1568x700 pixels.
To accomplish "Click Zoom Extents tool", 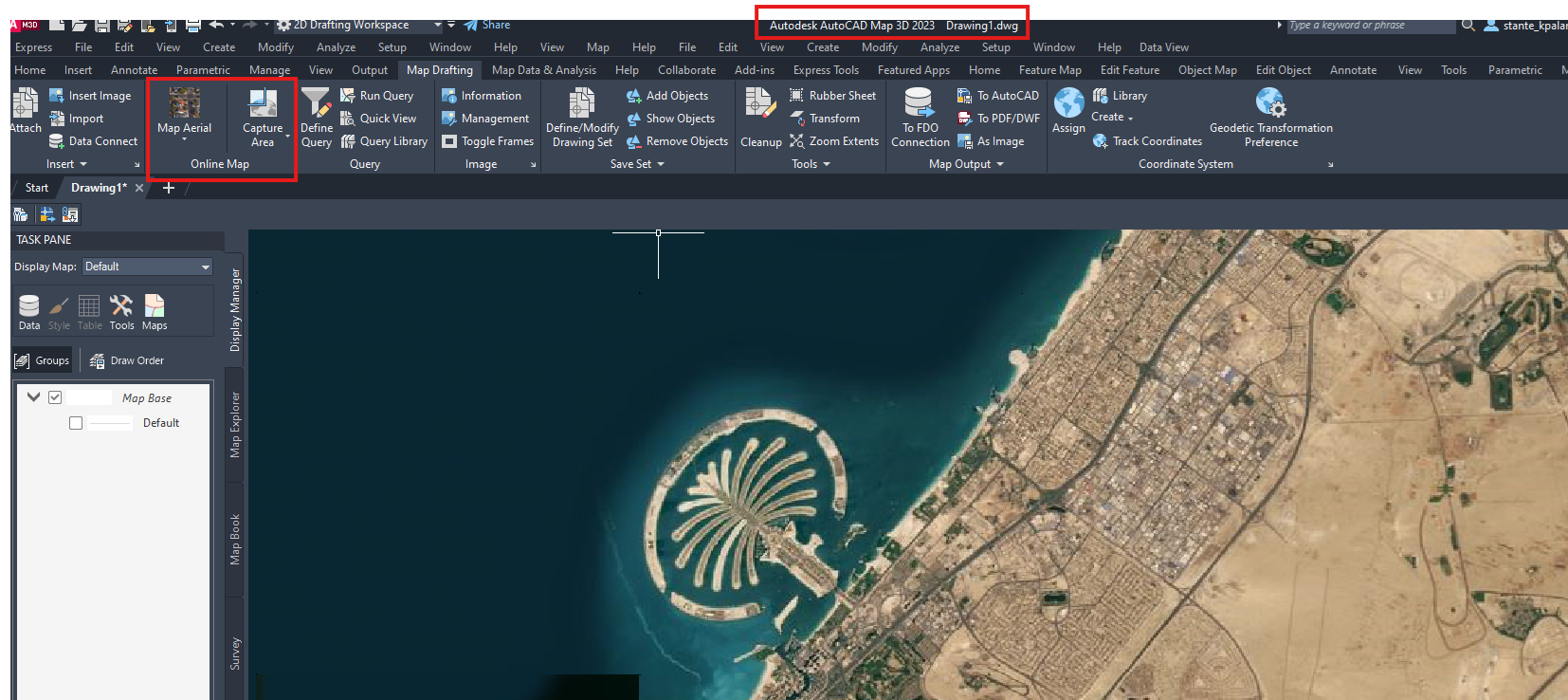I will [x=834, y=141].
